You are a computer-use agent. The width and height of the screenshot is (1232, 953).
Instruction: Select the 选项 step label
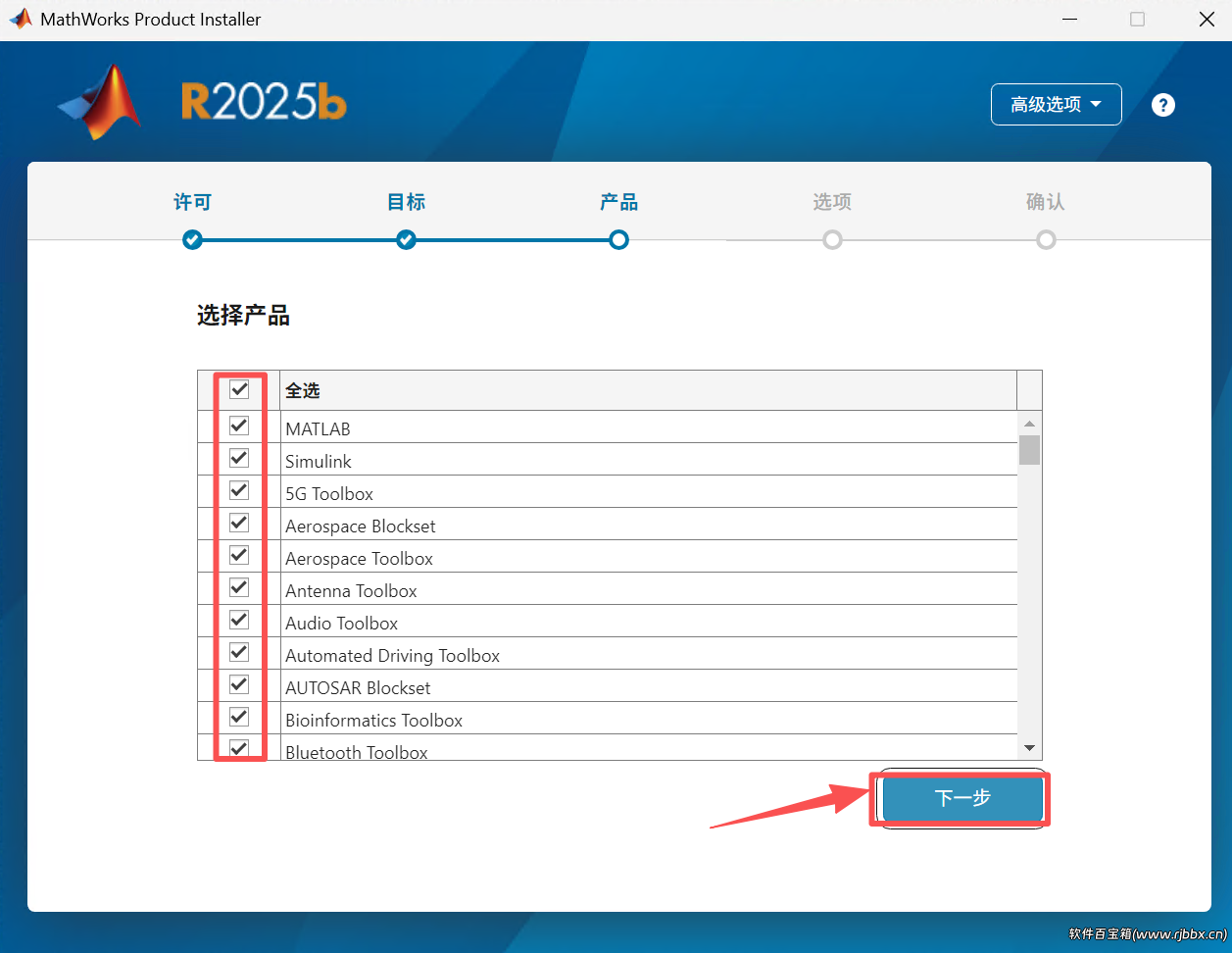[x=832, y=202]
